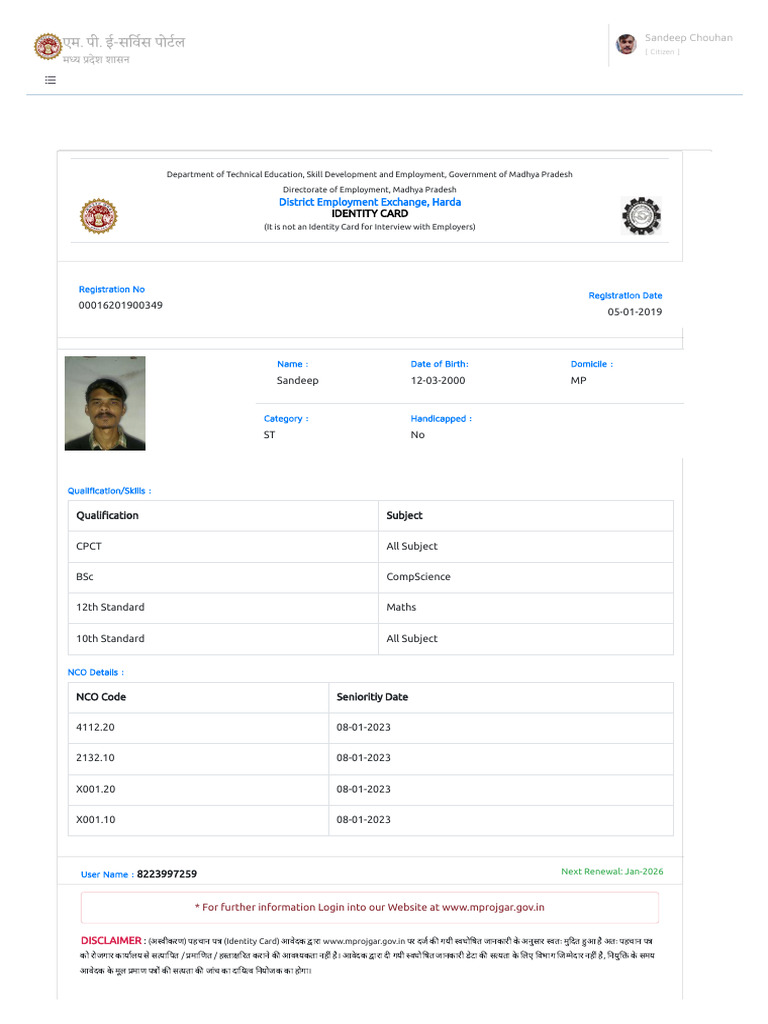Viewport: 768px width, 1024px height.
Task: Select NCO code 4112.20
Action: [x=199, y=728]
